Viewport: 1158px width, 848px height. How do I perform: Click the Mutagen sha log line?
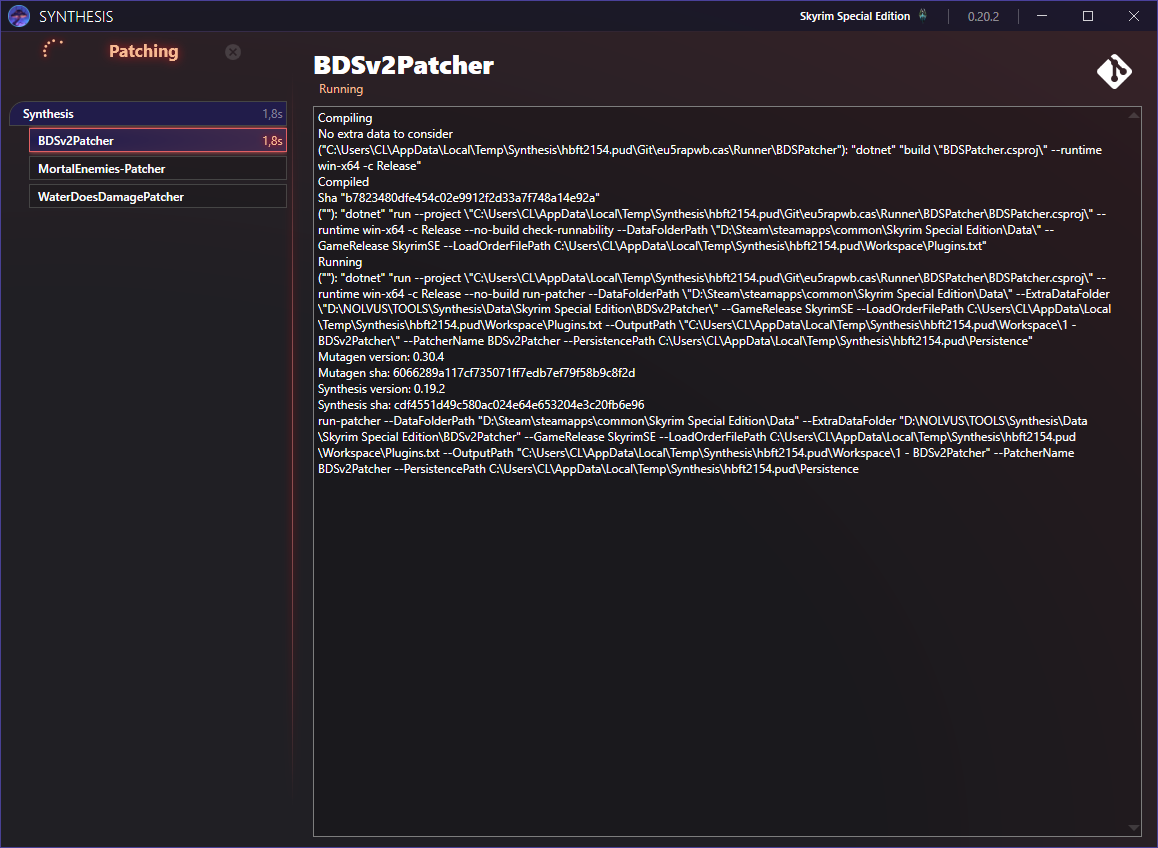(x=476, y=373)
